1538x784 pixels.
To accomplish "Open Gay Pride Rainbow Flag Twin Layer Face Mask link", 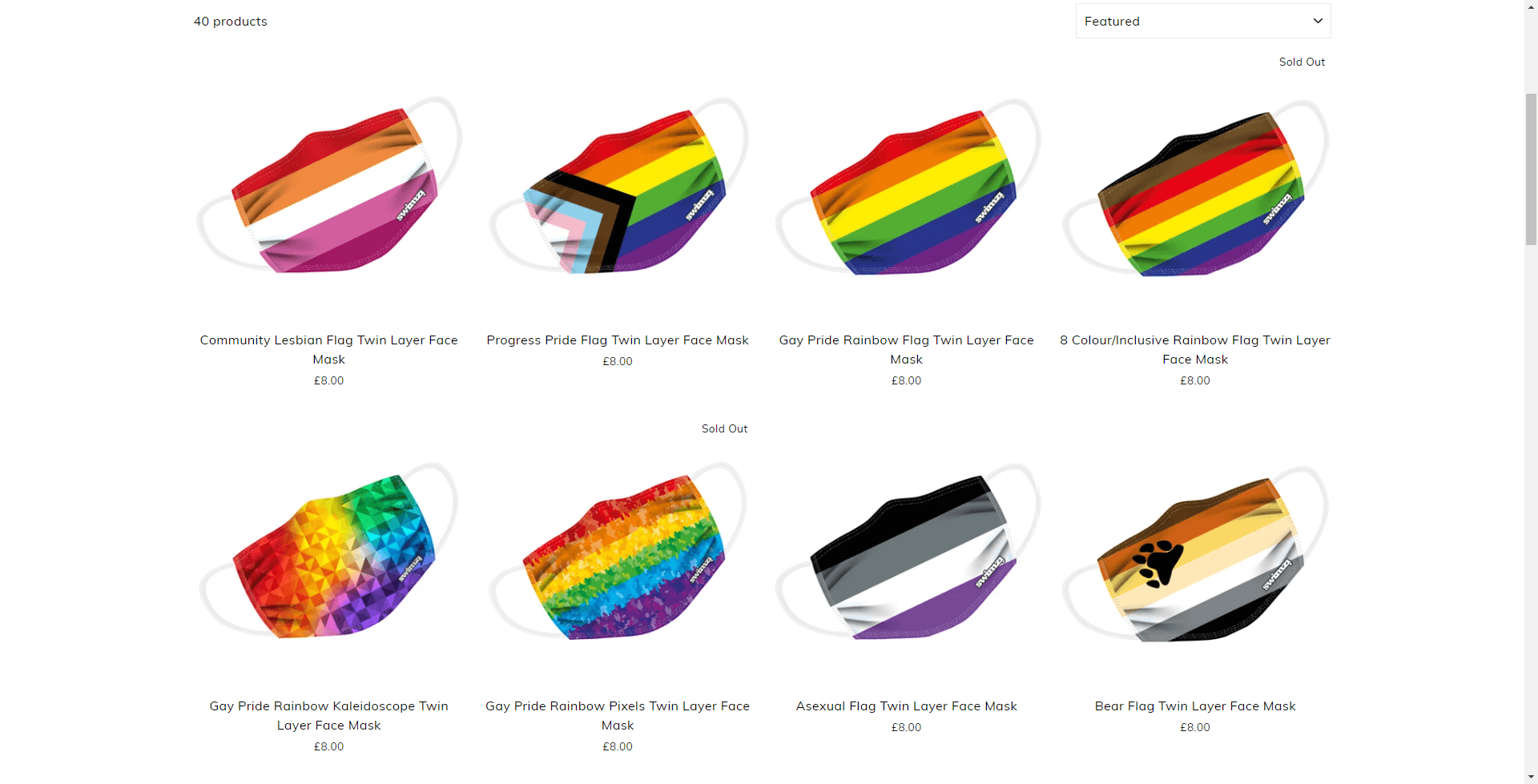I will click(906, 349).
